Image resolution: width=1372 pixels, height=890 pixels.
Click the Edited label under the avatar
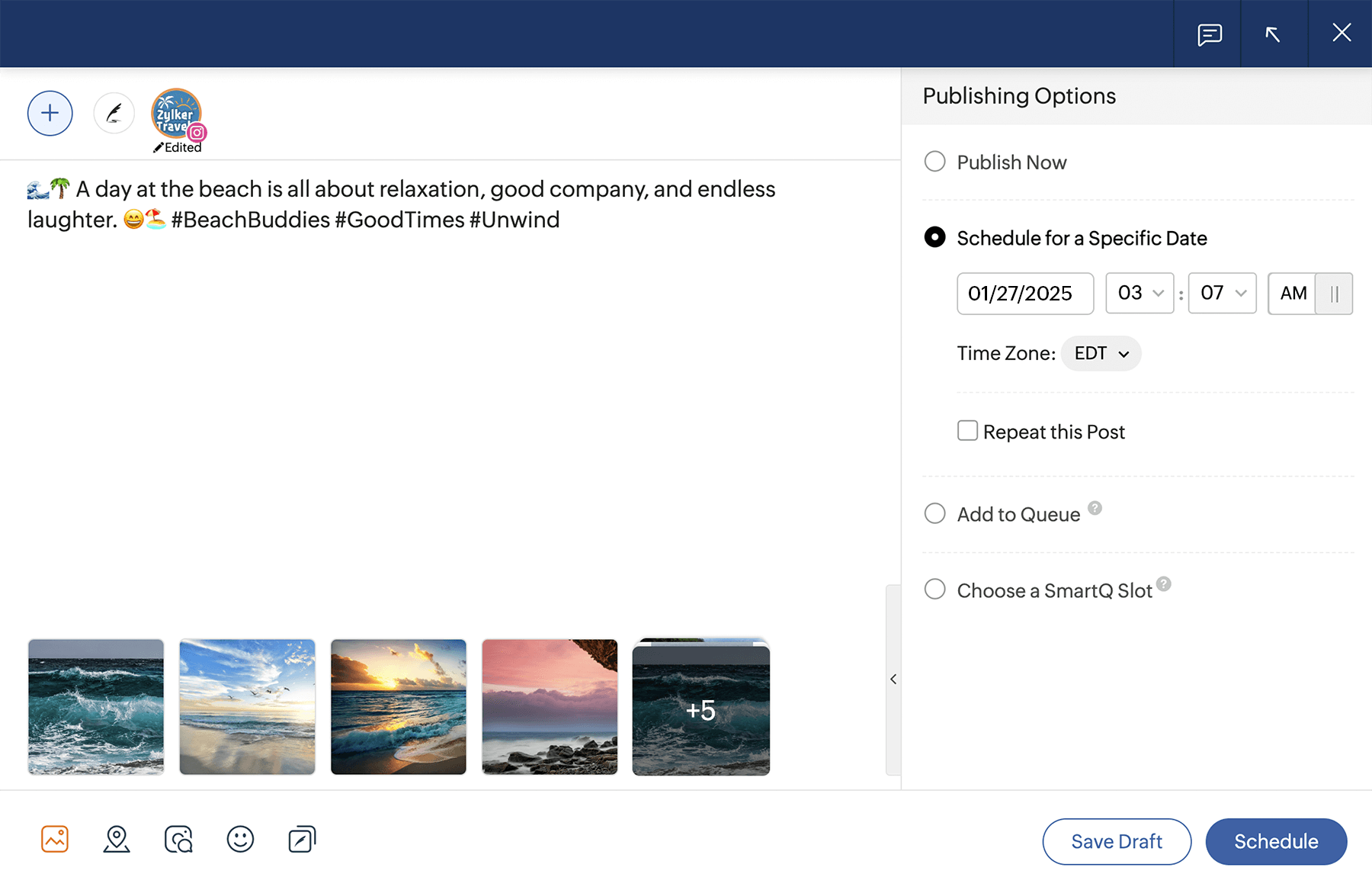point(178,148)
